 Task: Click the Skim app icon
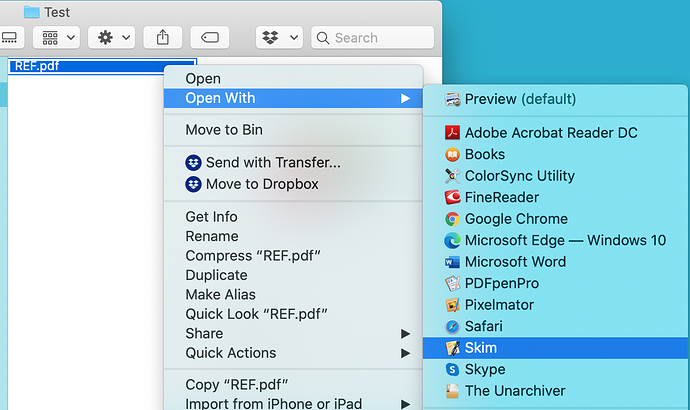click(x=452, y=348)
